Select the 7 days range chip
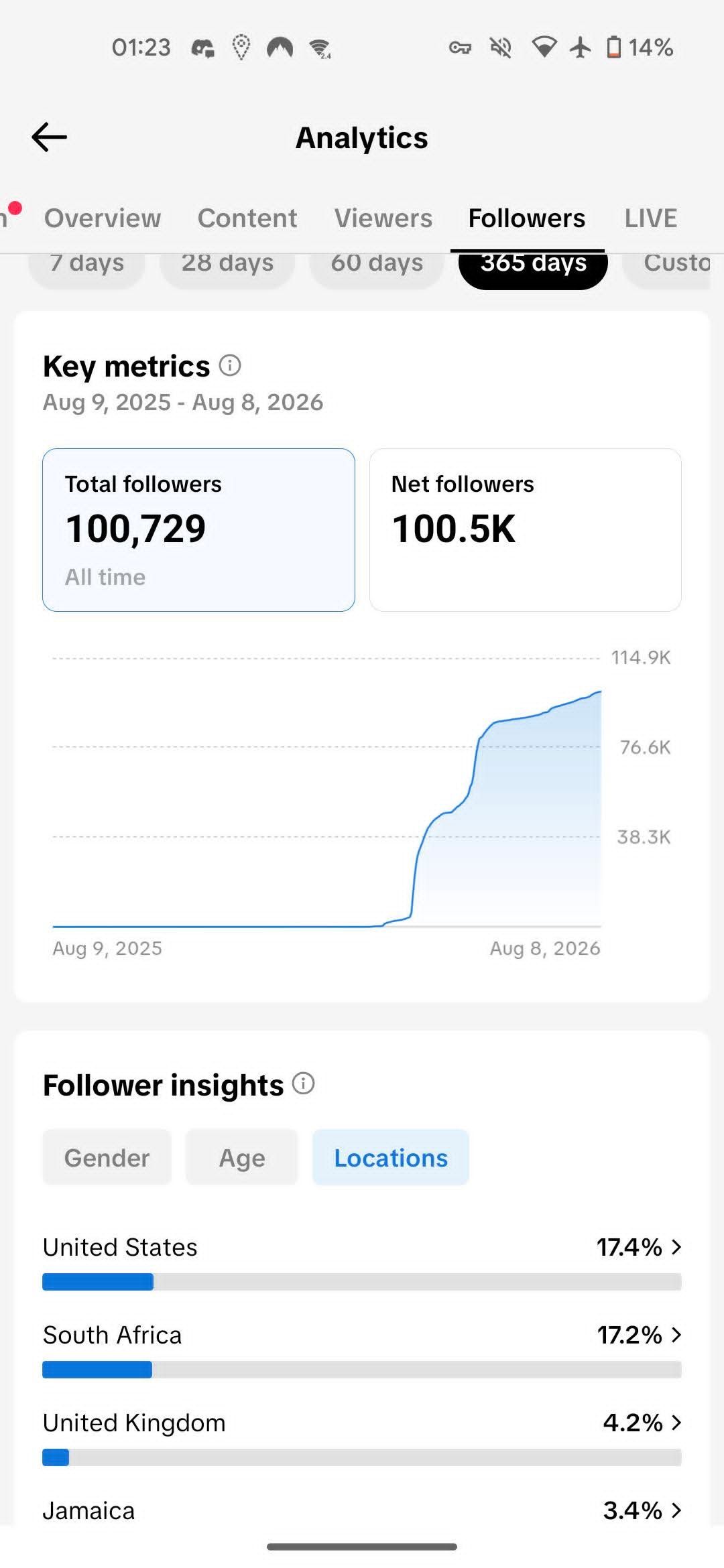Image resolution: width=724 pixels, height=1568 pixels. click(86, 265)
